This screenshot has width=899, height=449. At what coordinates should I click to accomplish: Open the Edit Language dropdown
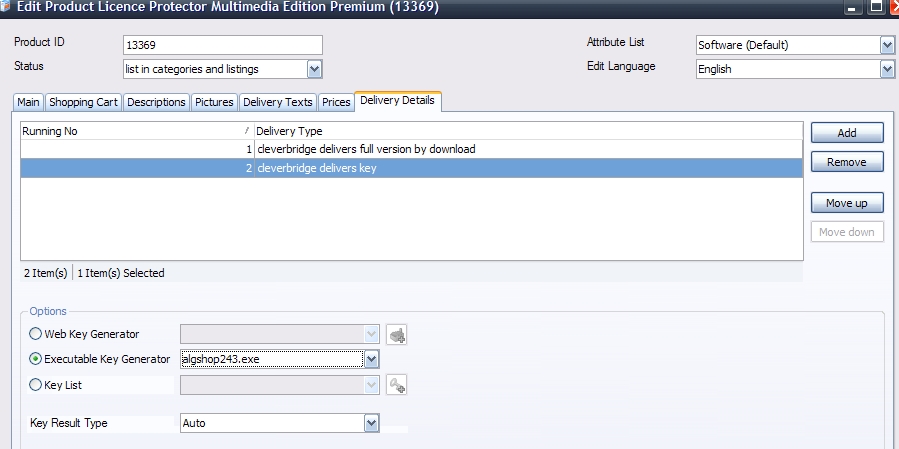click(886, 69)
